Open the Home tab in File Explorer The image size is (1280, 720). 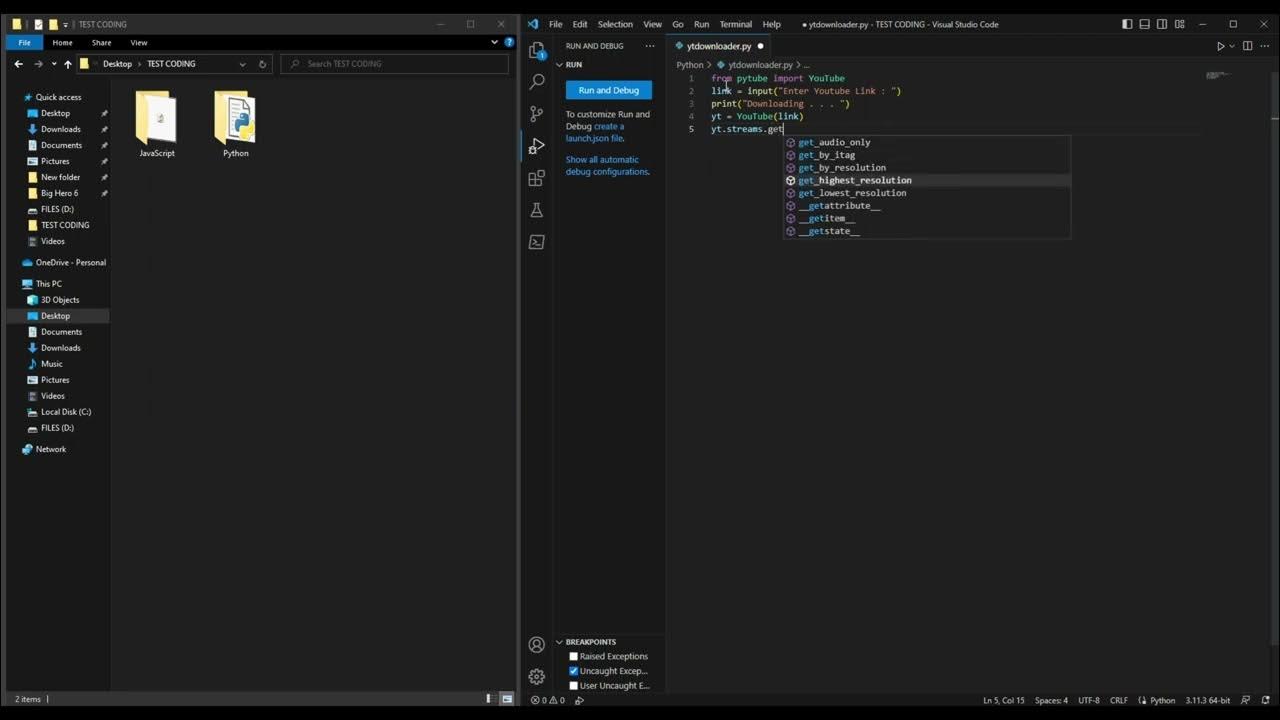pyautogui.click(x=62, y=43)
